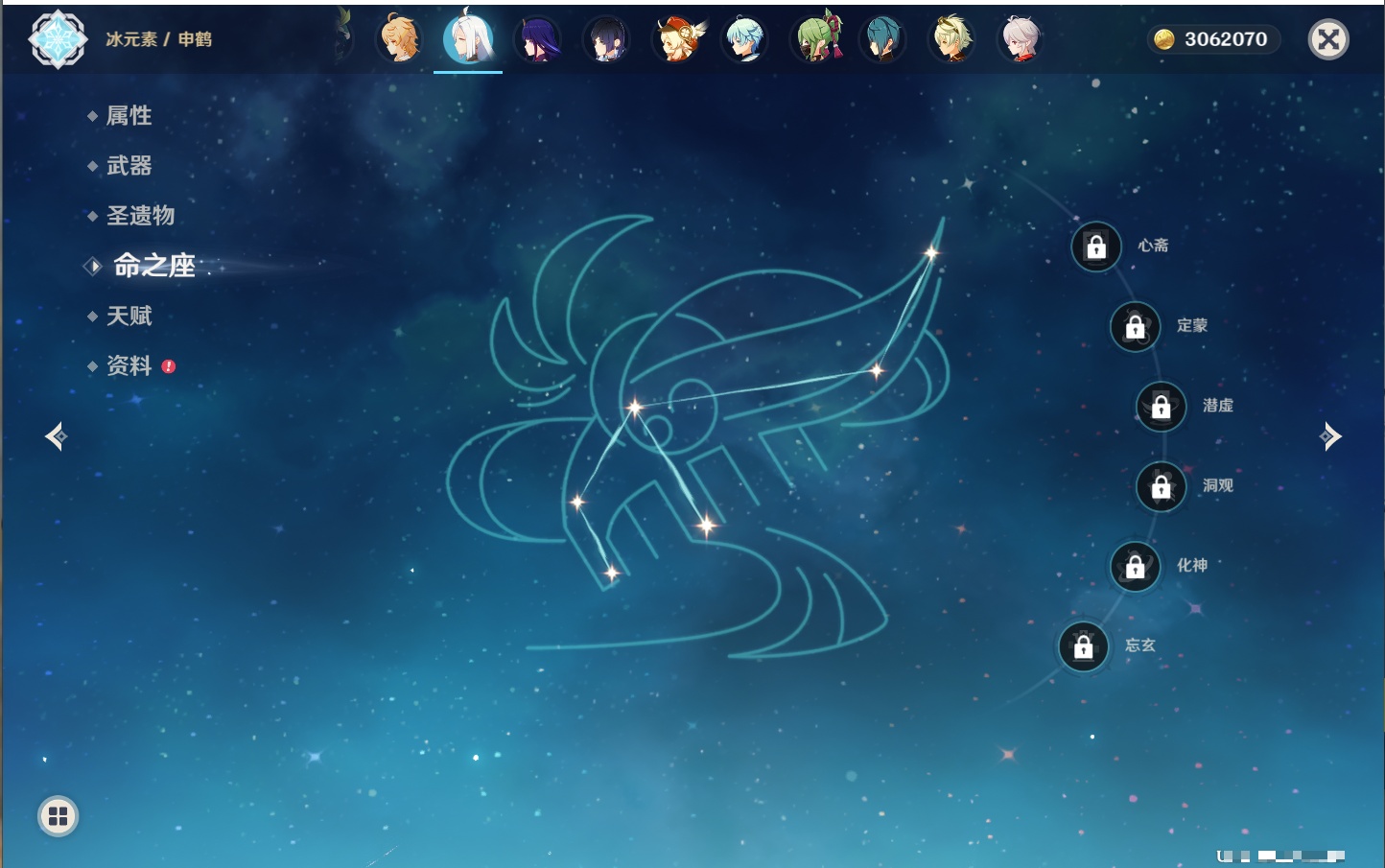Viewport: 1385px width, 868px height.
Task: Go to the 属性 attributes page
Action: (129, 116)
